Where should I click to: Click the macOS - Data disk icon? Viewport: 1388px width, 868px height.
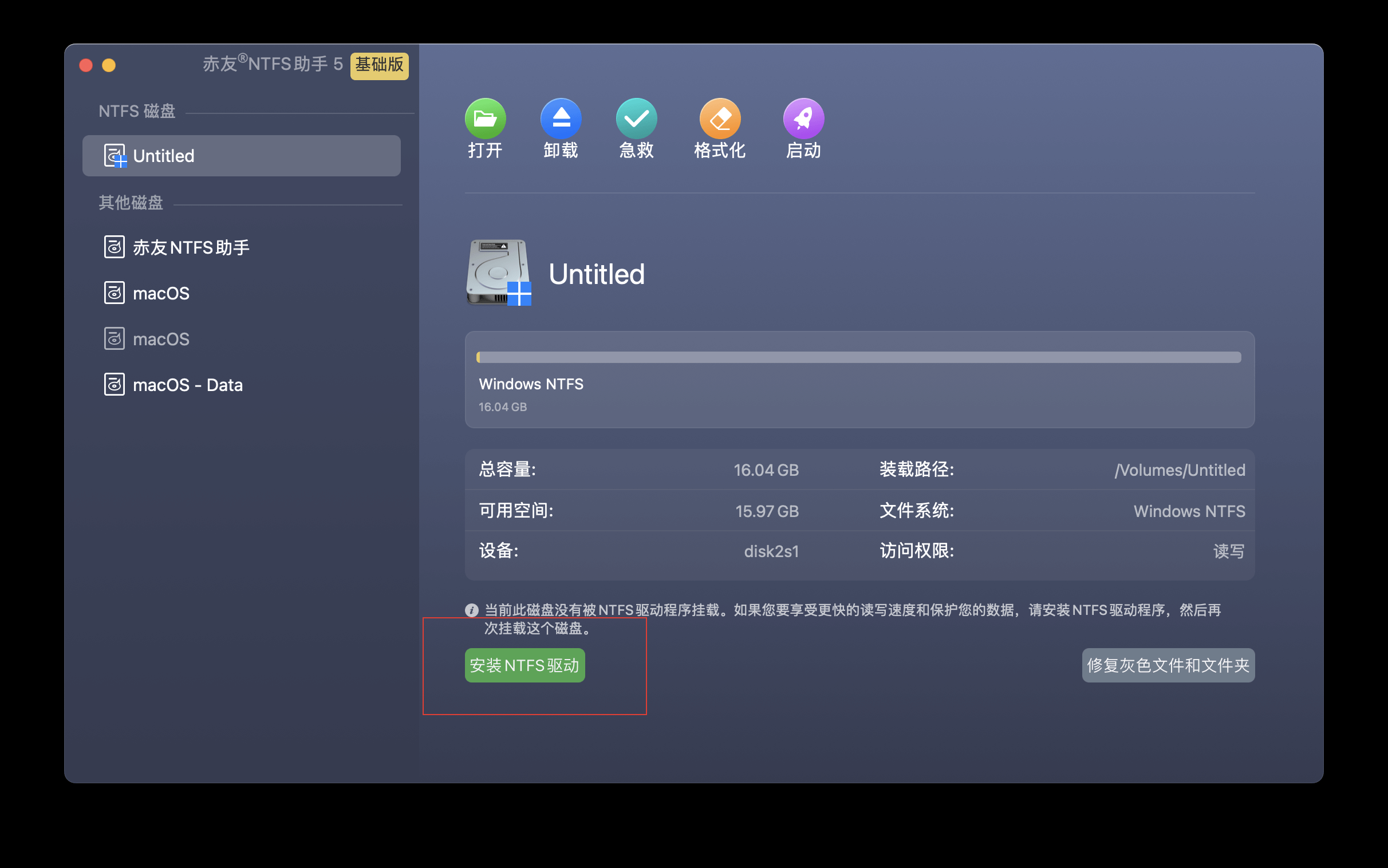(114, 384)
